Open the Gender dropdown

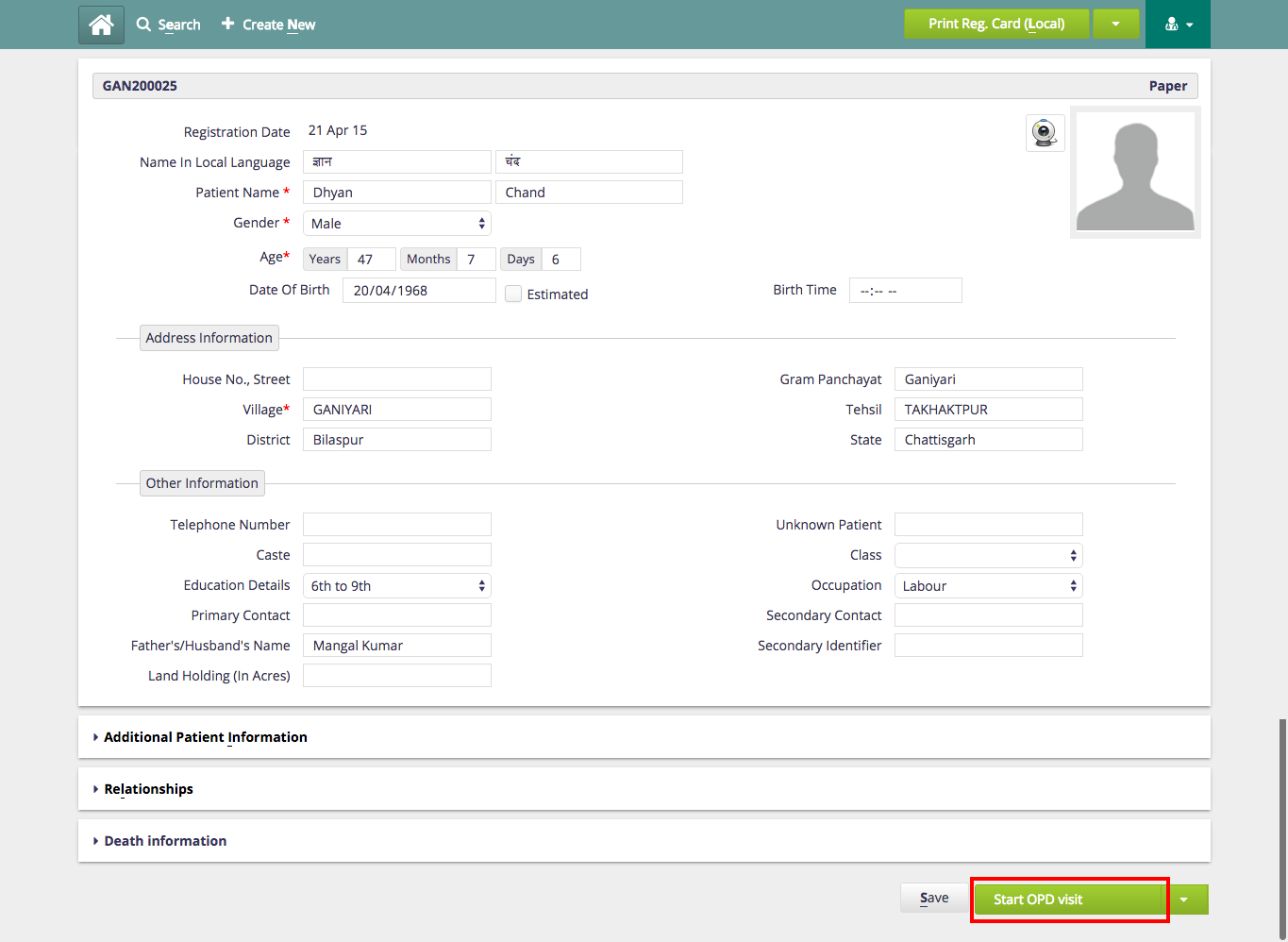(x=396, y=223)
